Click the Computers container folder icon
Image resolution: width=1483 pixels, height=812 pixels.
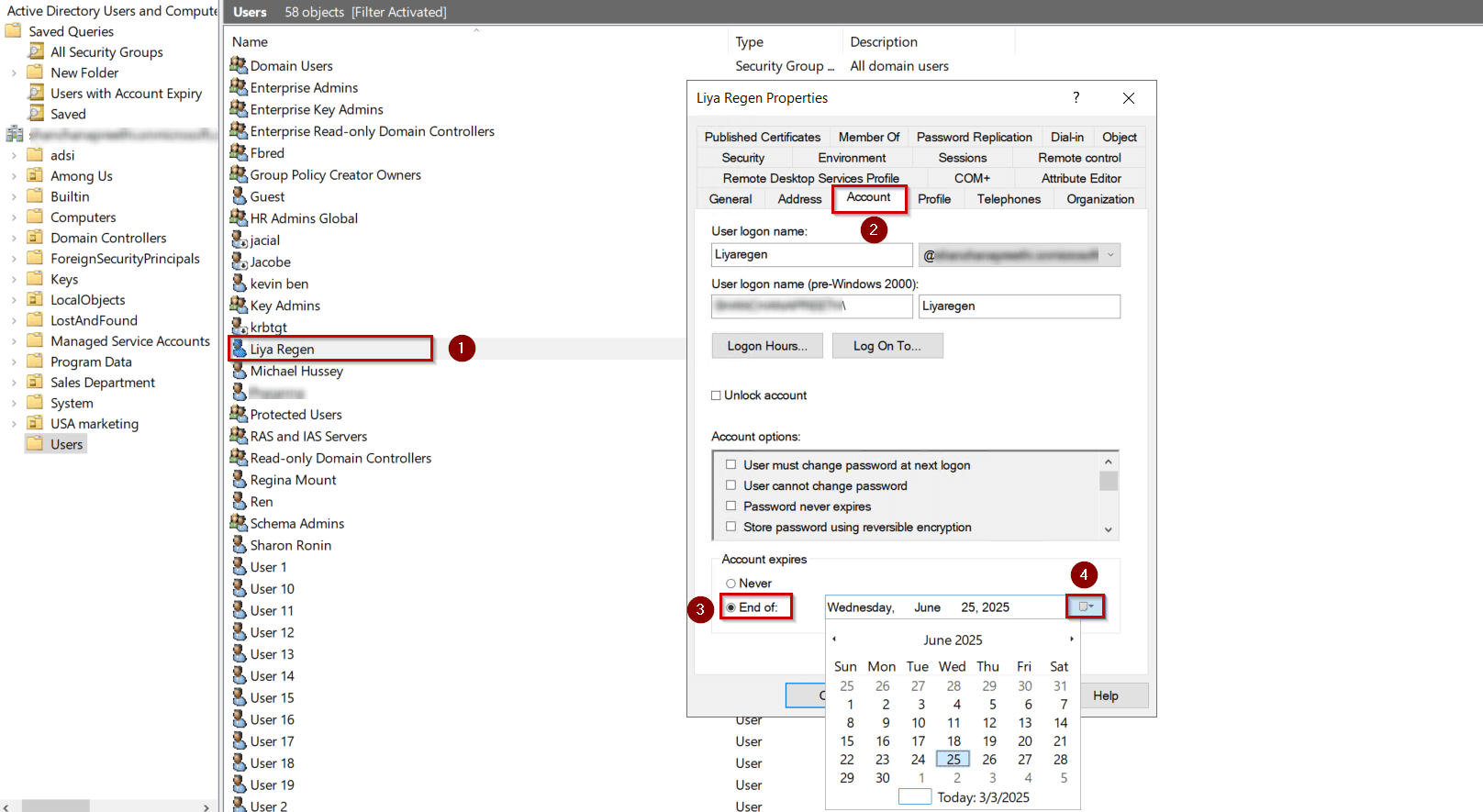click(36, 217)
